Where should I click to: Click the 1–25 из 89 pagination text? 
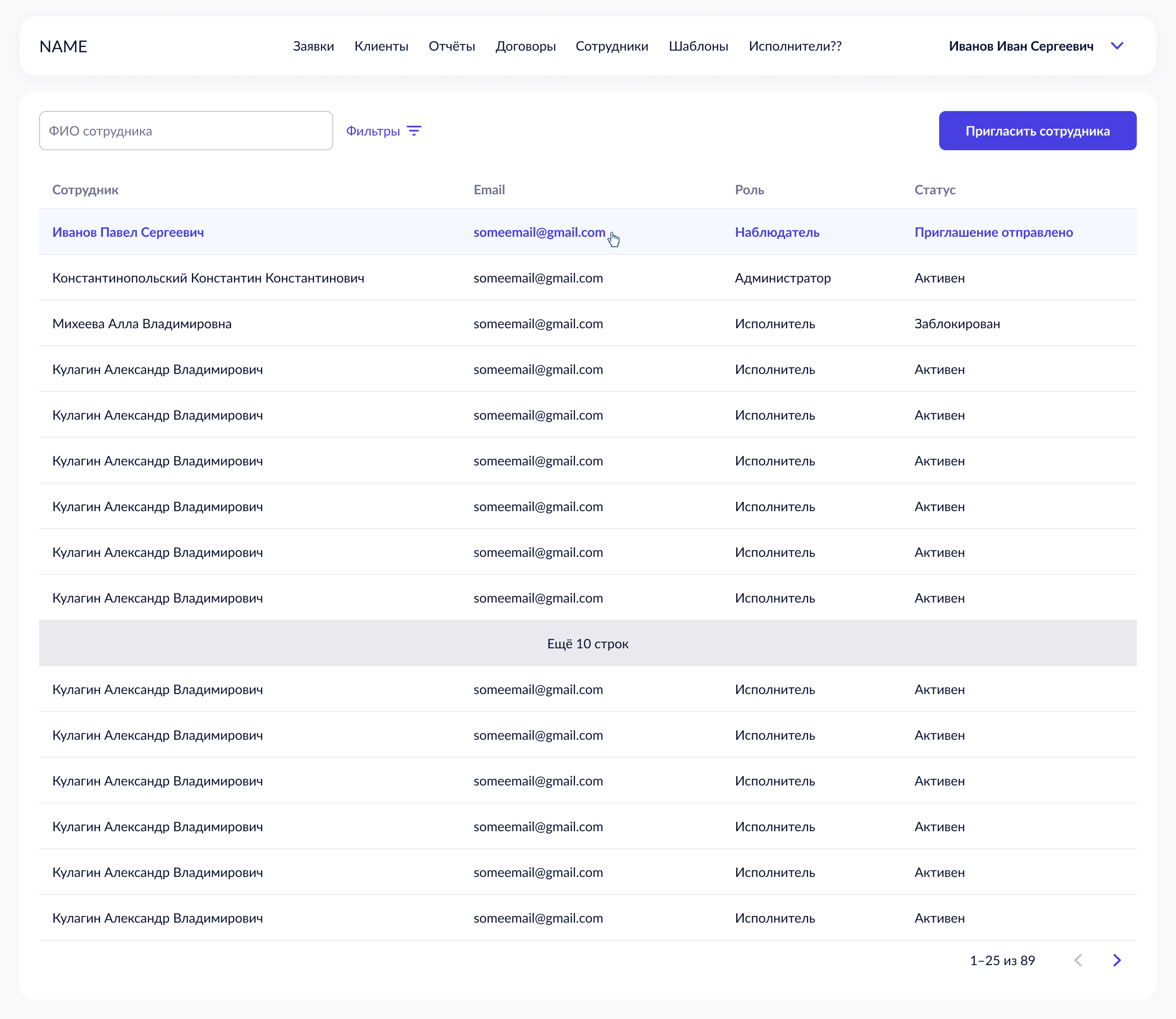[x=1002, y=961]
